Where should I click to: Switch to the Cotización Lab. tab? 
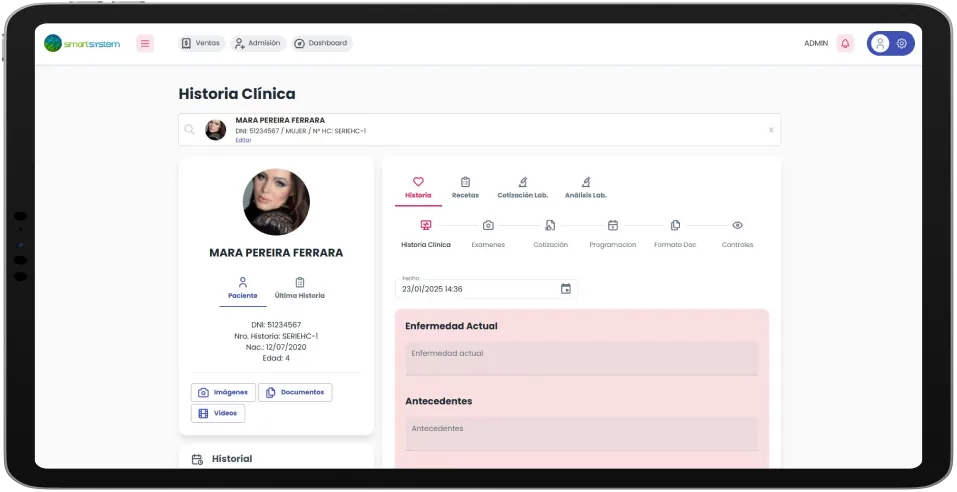point(522,187)
